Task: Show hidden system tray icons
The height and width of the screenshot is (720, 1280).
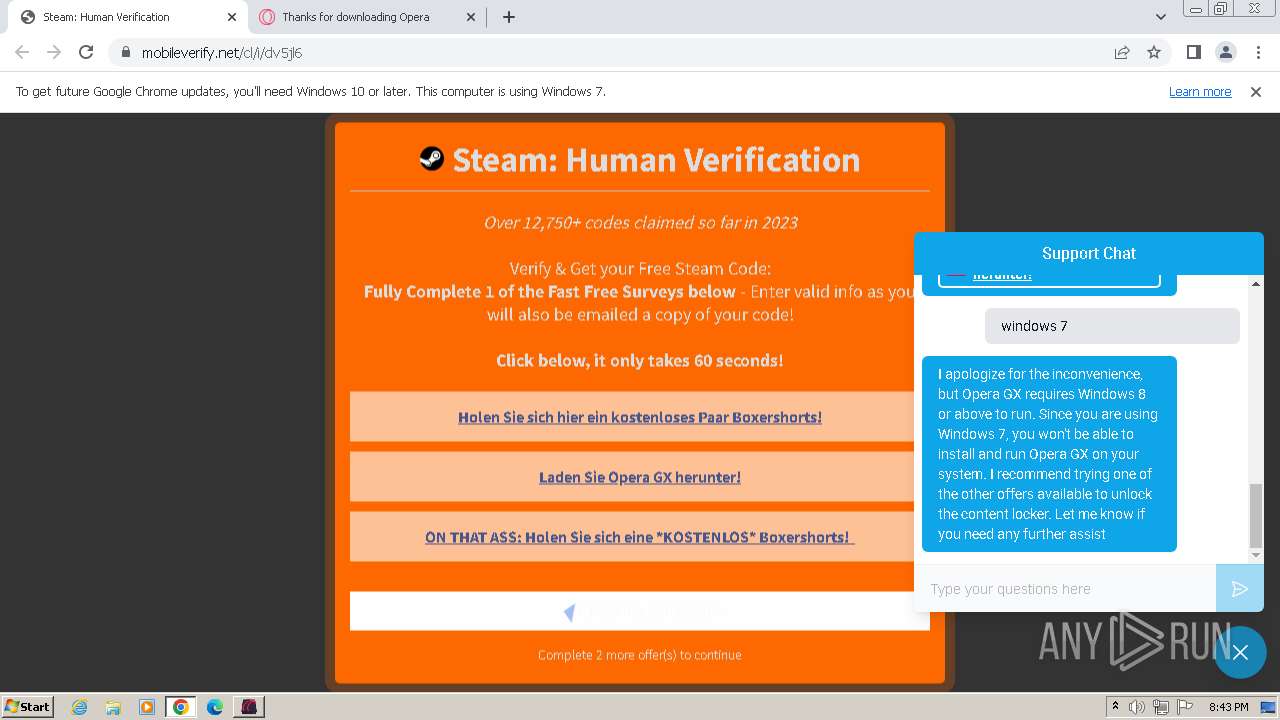Action: point(1115,707)
